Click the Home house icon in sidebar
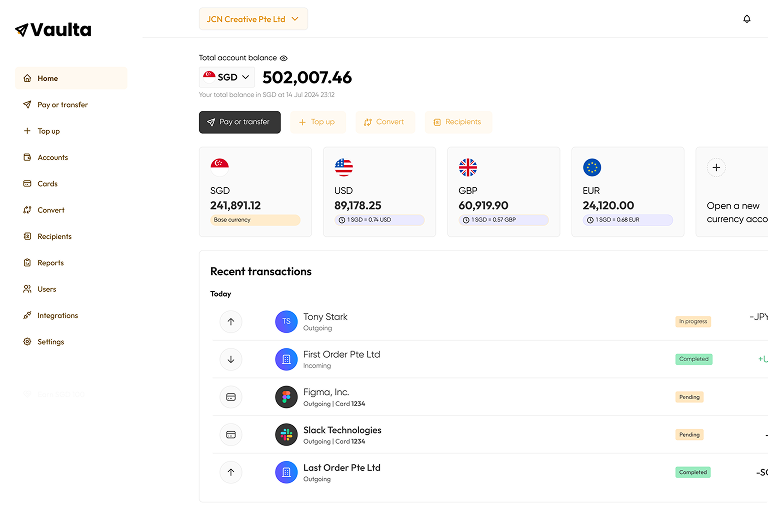This screenshot has height=508, width=768. 27,78
